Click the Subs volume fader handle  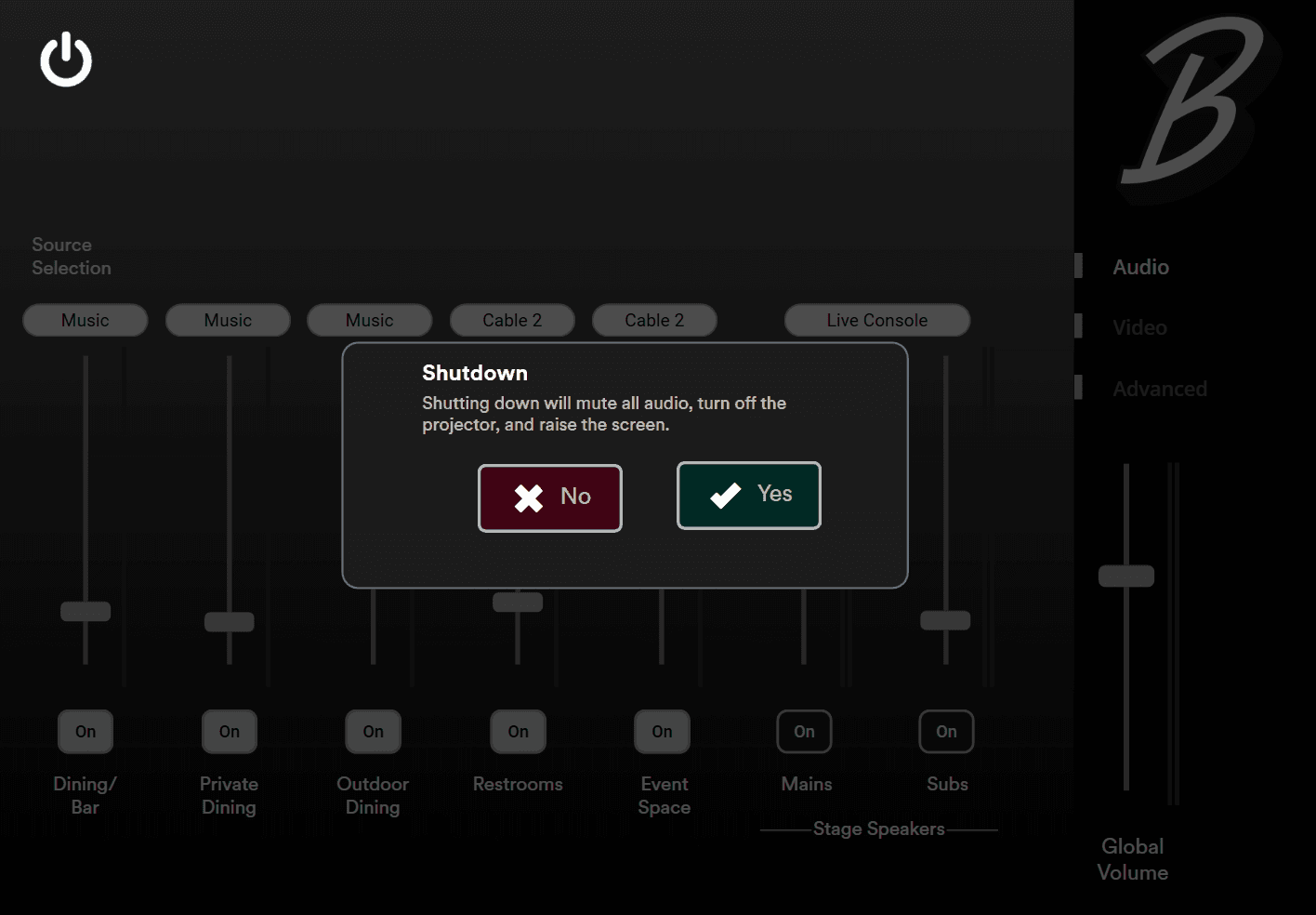[x=945, y=620]
